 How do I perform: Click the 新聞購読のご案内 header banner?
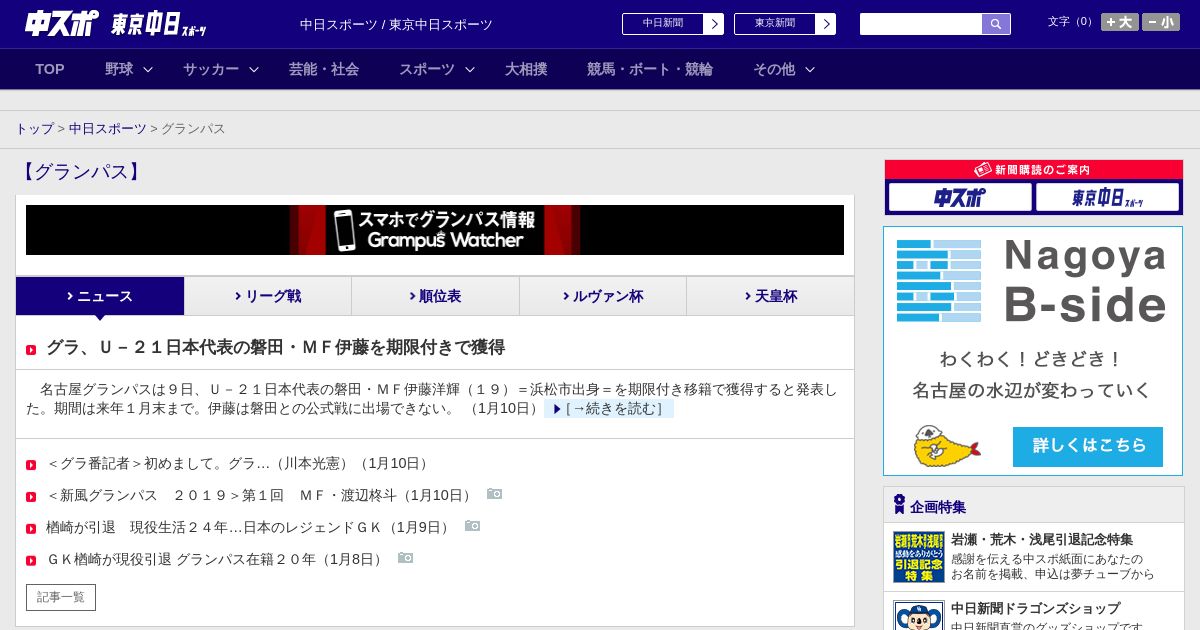1034,170
